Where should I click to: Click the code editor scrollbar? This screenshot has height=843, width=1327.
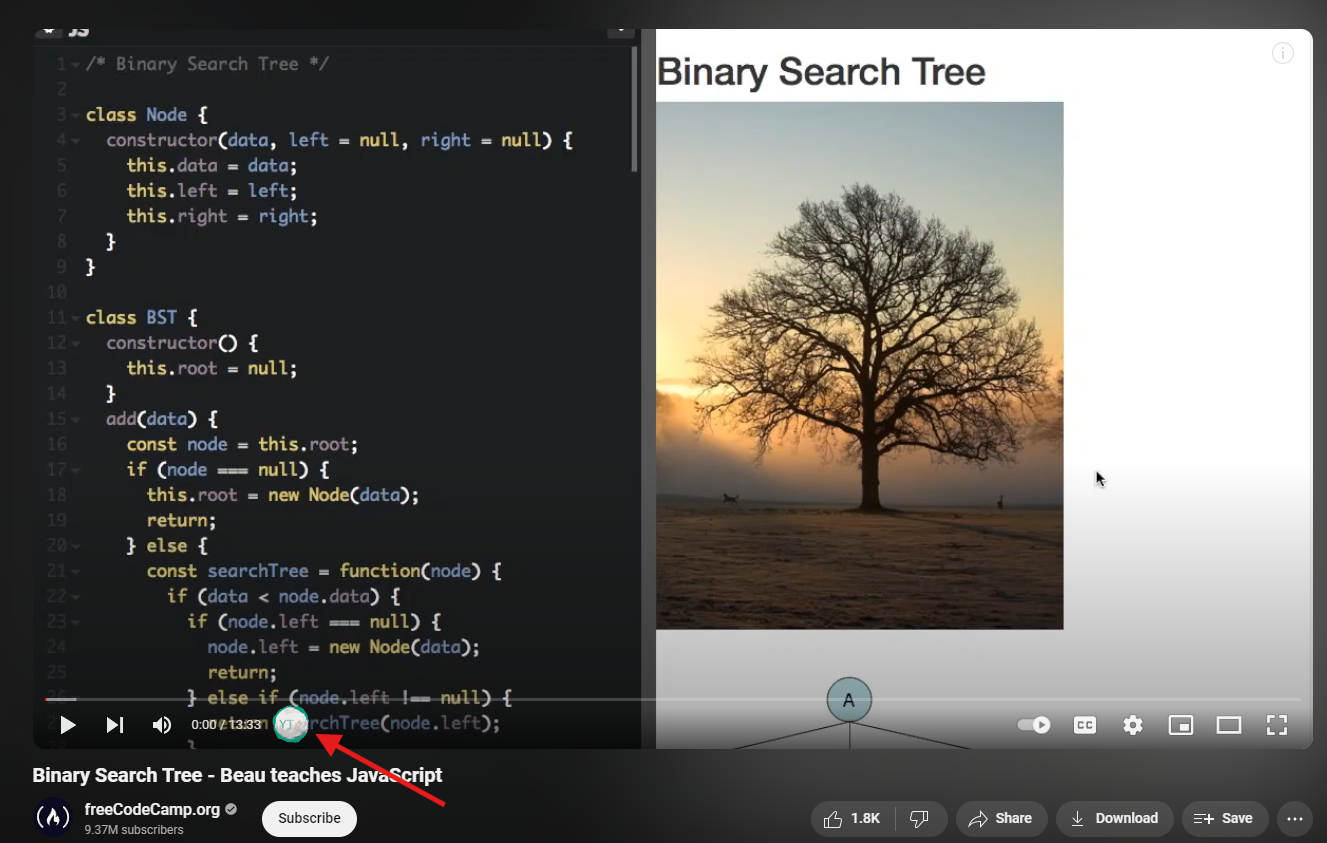(634, 110)
